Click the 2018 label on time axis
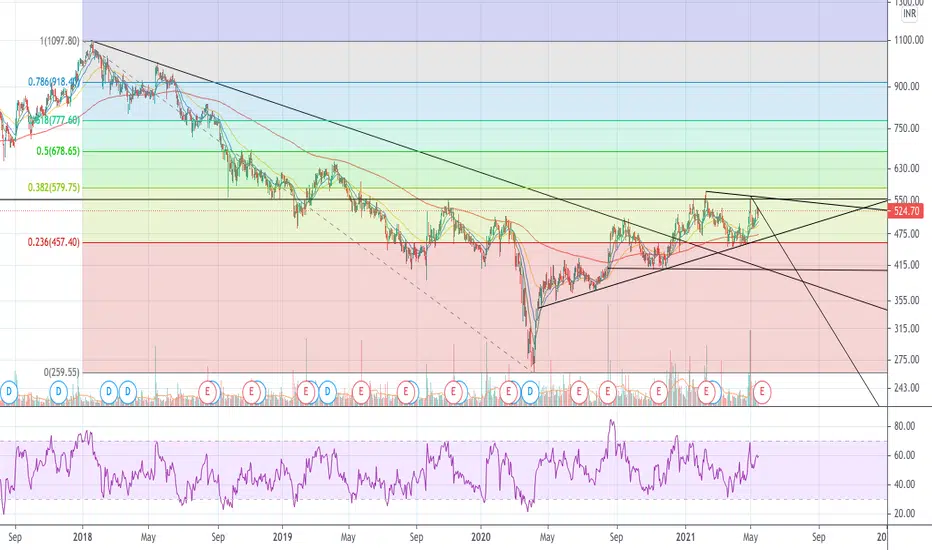The height and width of the screenshot is (550, 932). point(83,538)
